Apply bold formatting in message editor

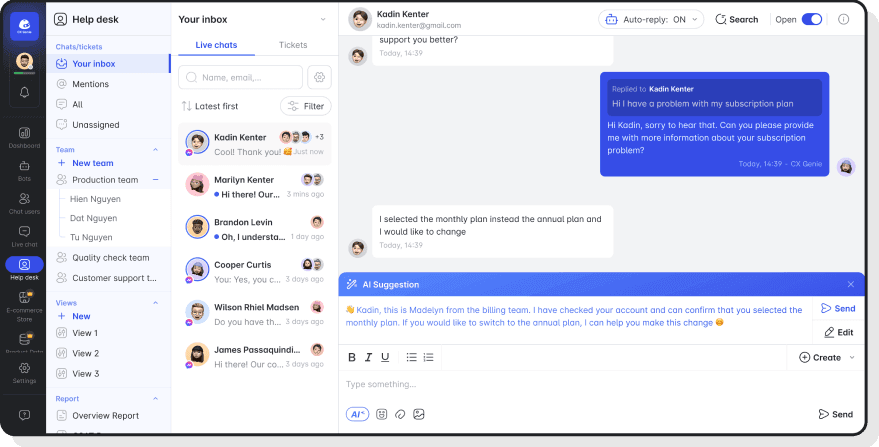coord(352,357)
